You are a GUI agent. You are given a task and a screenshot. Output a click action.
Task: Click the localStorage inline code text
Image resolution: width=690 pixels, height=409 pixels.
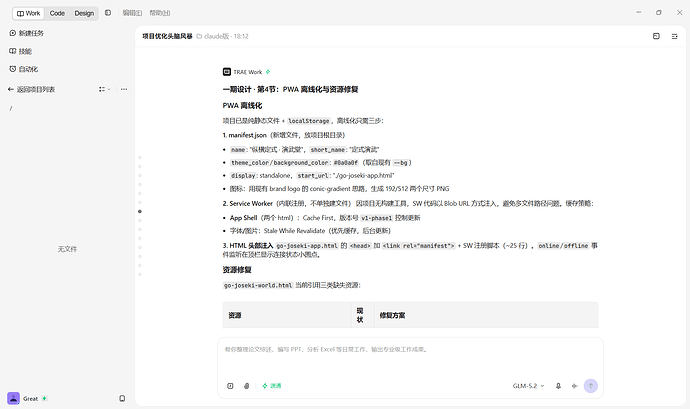pos(308,121)
